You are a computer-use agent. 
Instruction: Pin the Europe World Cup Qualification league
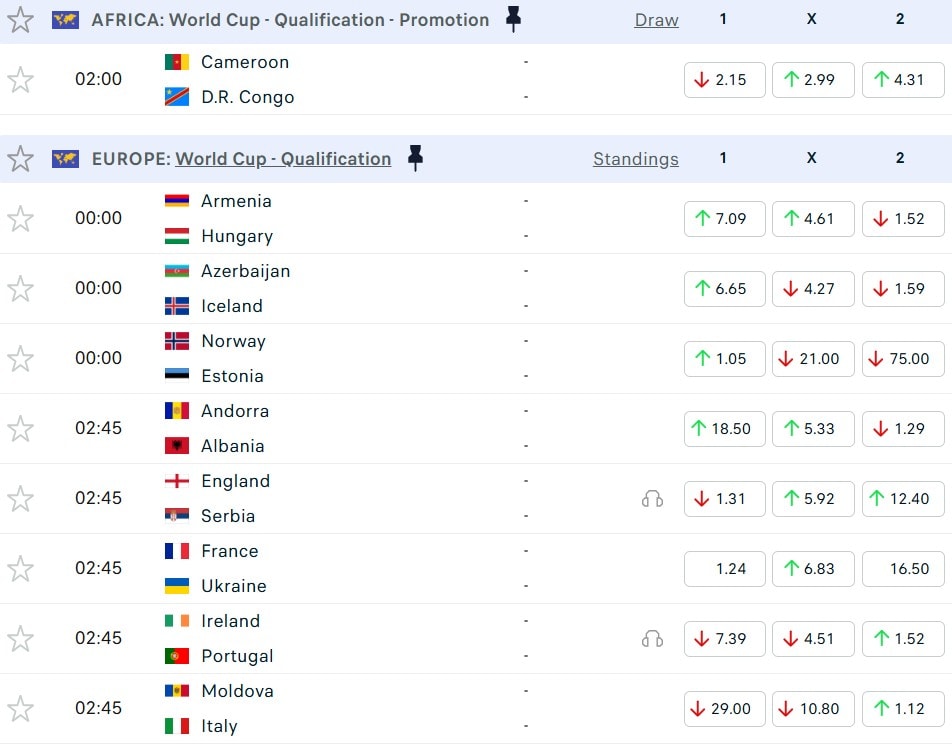[416, 158]
